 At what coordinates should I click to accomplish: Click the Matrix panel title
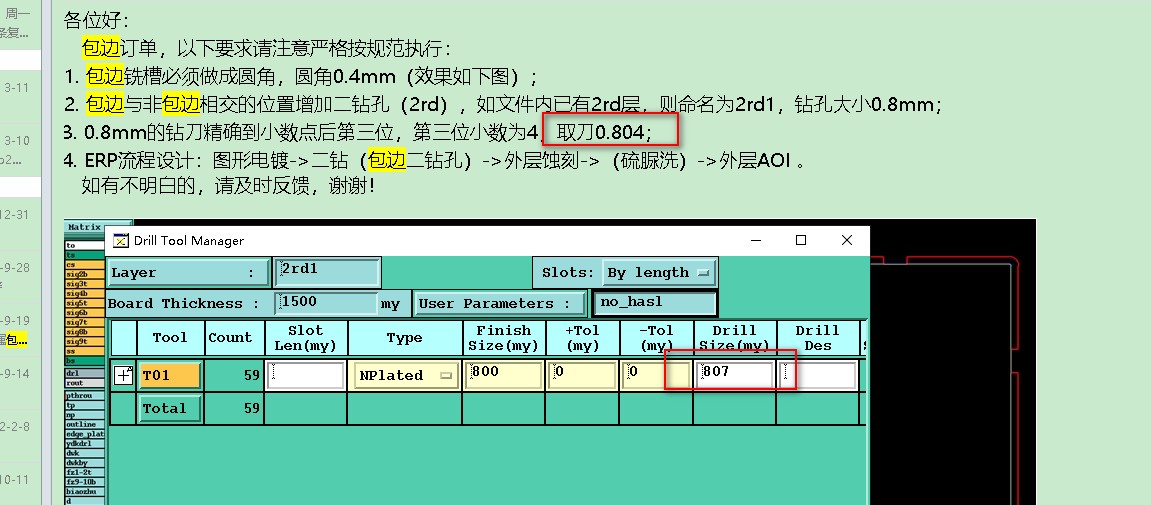tap(84, 227)
